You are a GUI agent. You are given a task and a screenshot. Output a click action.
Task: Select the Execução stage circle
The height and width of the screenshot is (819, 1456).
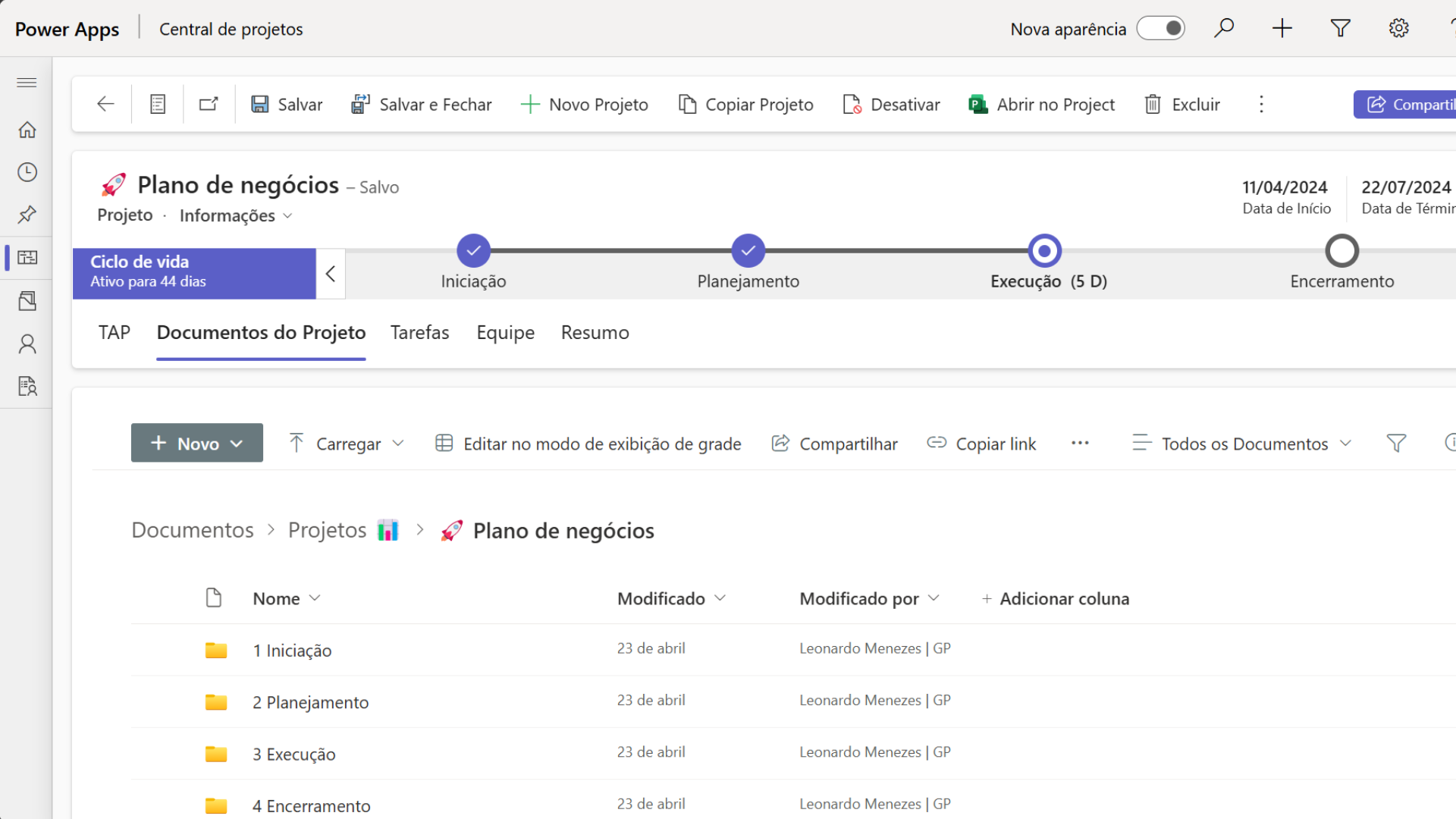coord(1044,251)
